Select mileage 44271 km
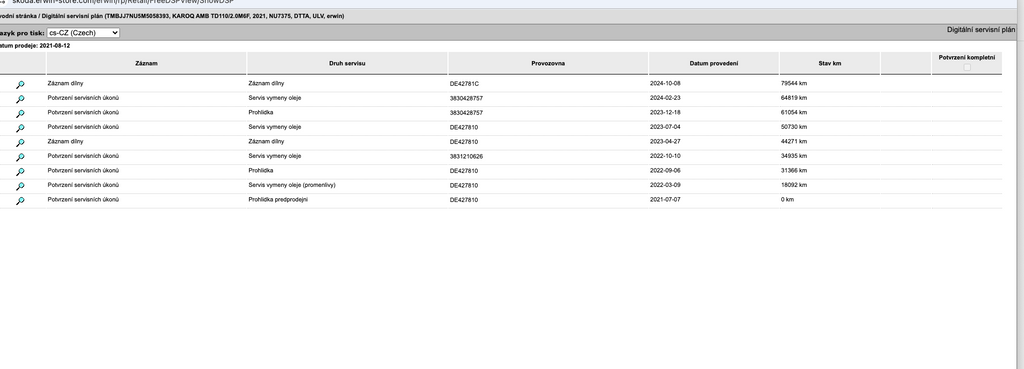 pyautogui.click(x=794, y=141)
